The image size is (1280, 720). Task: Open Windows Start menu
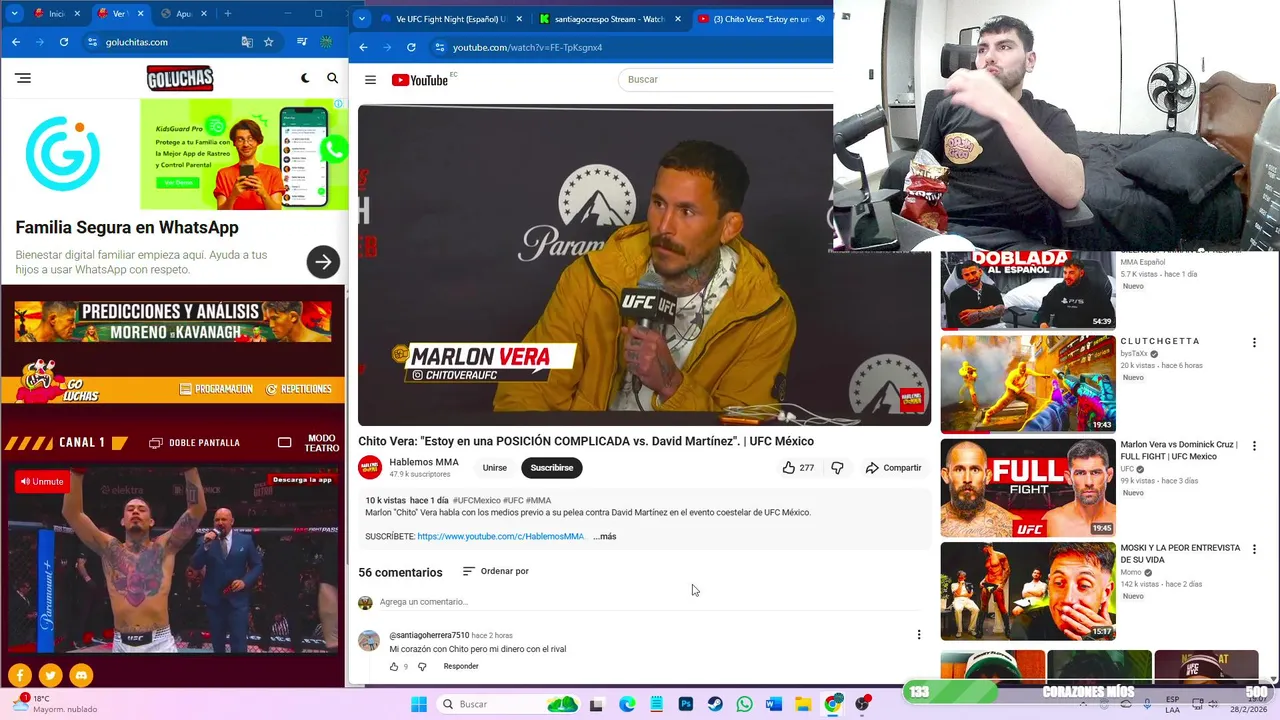pyautogui.click(x=419, y=704)
